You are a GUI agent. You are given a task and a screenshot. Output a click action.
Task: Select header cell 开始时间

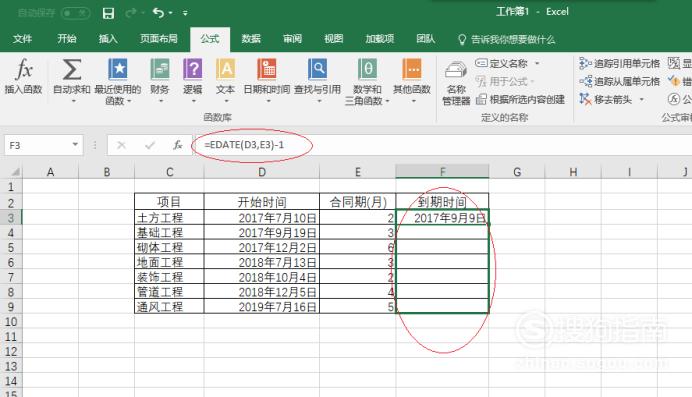(262, 202)
